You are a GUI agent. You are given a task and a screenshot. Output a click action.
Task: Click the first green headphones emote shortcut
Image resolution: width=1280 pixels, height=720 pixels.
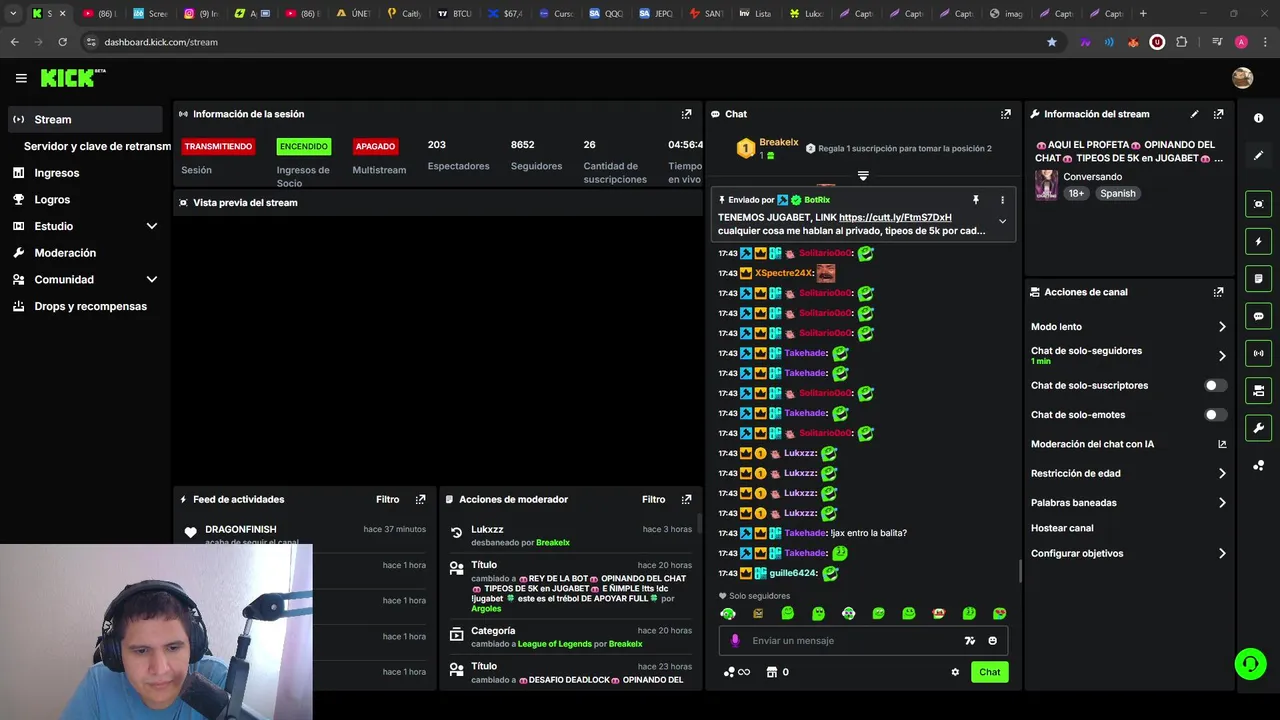point(727,613)
